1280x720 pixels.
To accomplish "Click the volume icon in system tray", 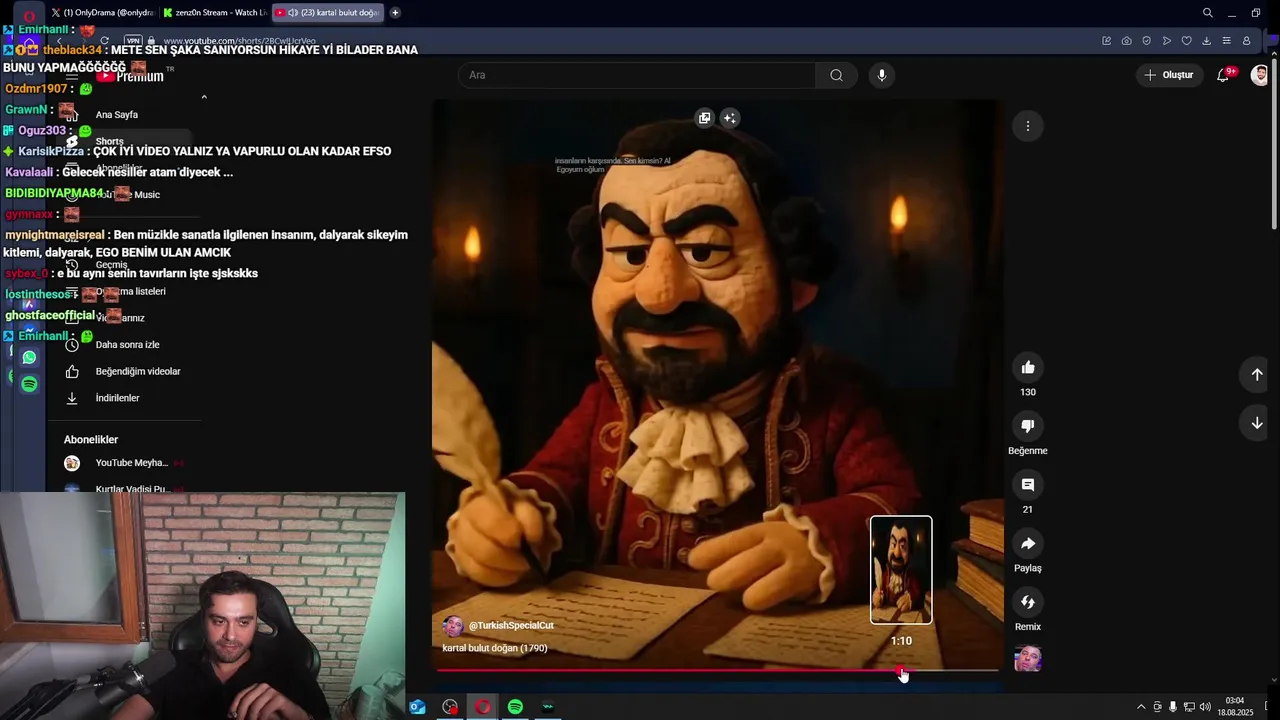I will point(1205,707).
